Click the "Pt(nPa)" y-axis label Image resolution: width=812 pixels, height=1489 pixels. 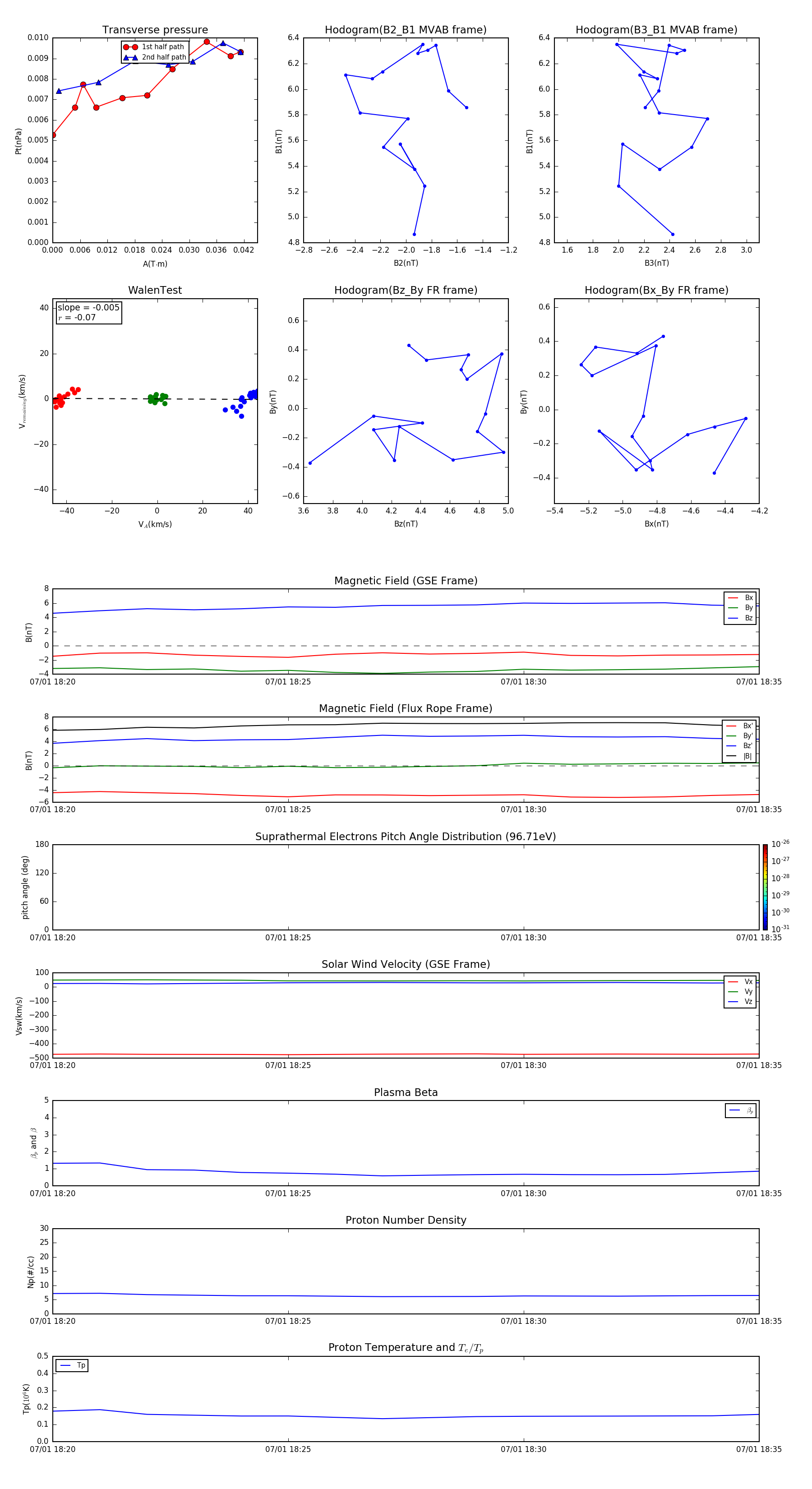[x=18, y=141]
